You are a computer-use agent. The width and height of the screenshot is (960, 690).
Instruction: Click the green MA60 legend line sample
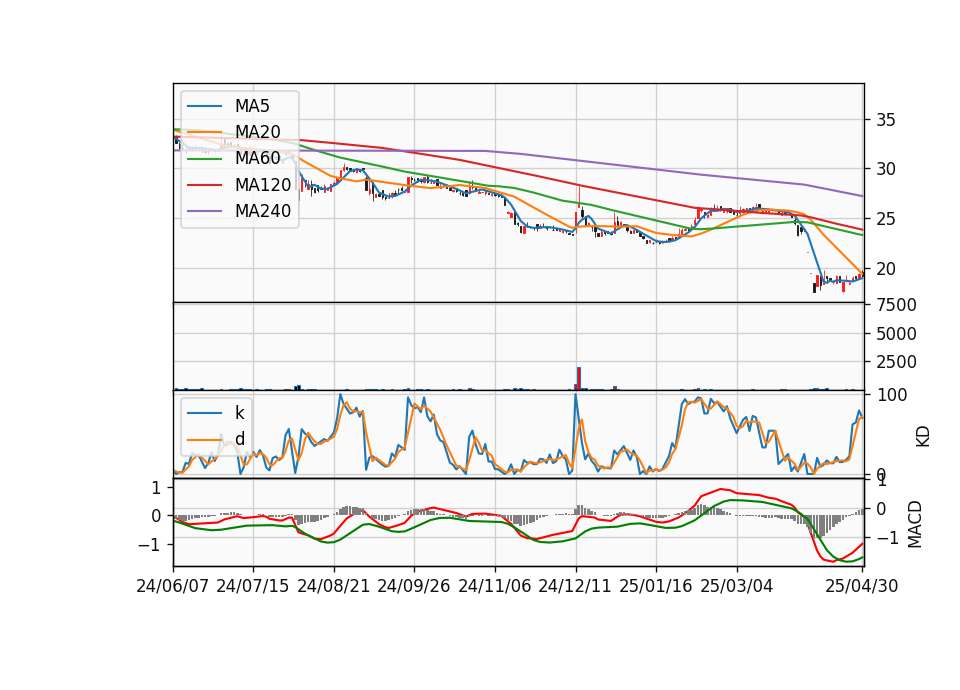coord(204,159)
